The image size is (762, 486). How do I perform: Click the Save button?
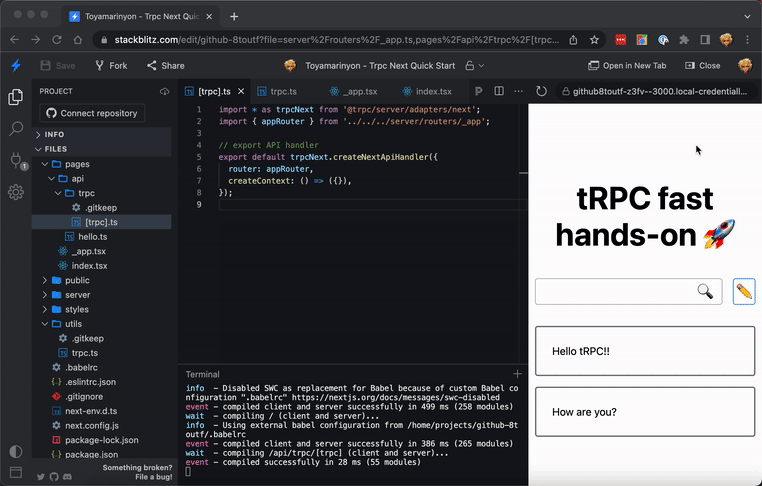pos(58,66)
